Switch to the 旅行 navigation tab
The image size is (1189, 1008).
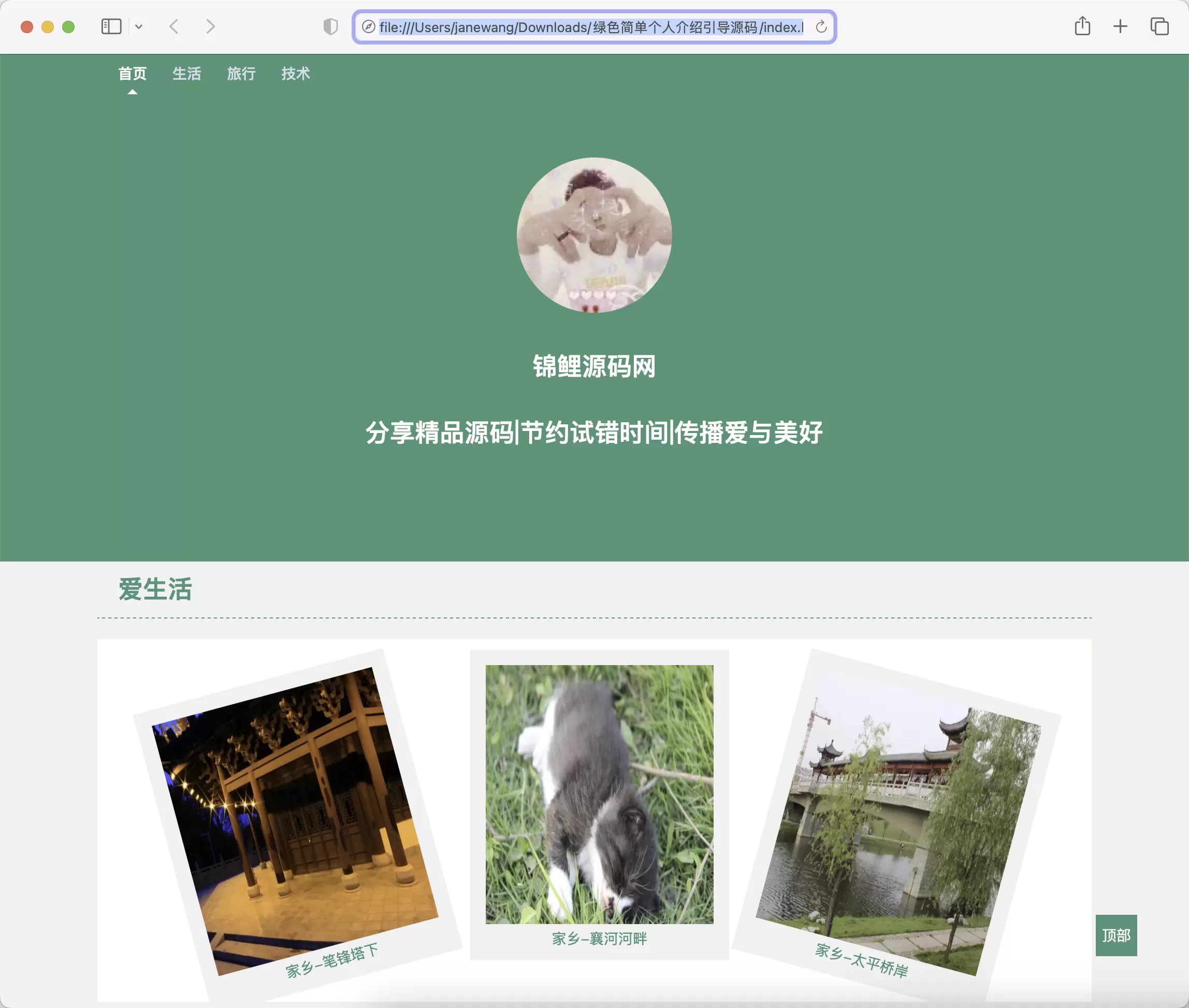241,74
